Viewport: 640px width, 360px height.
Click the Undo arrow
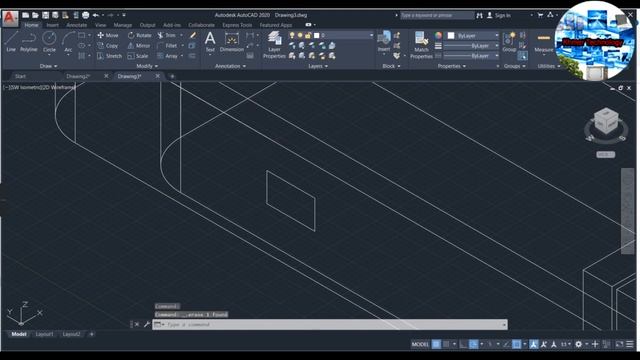[96, 15]
